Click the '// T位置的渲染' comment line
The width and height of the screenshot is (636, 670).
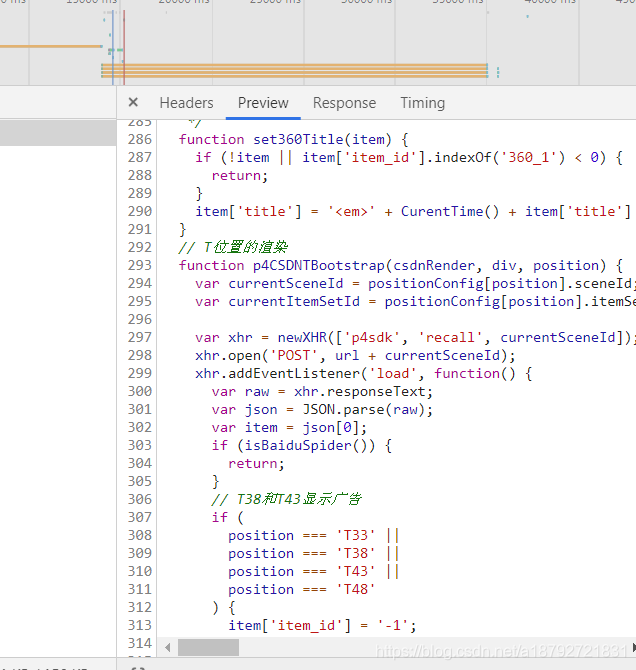pyautogui.click(x=233, y=247)
